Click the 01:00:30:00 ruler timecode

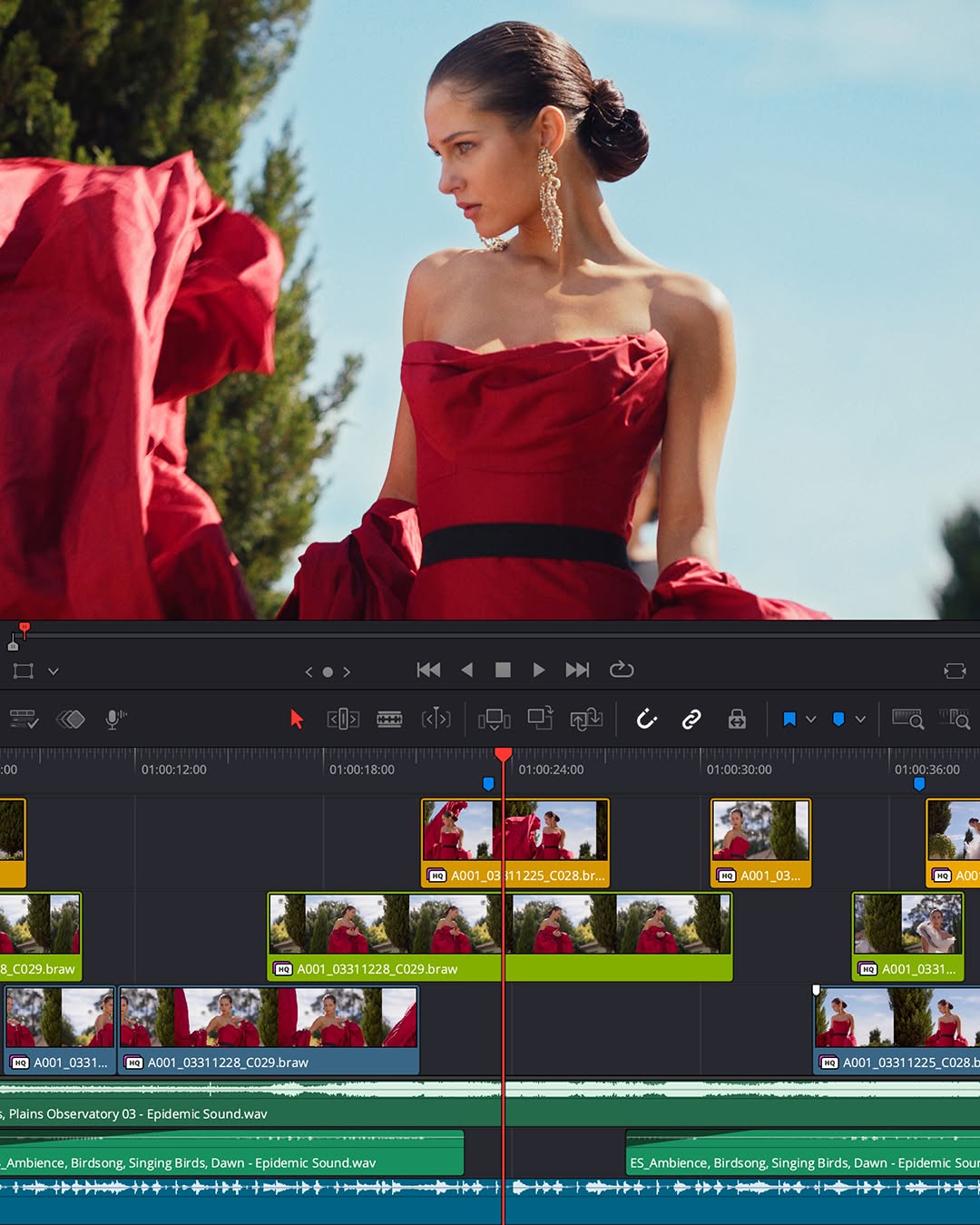point(739,769)
